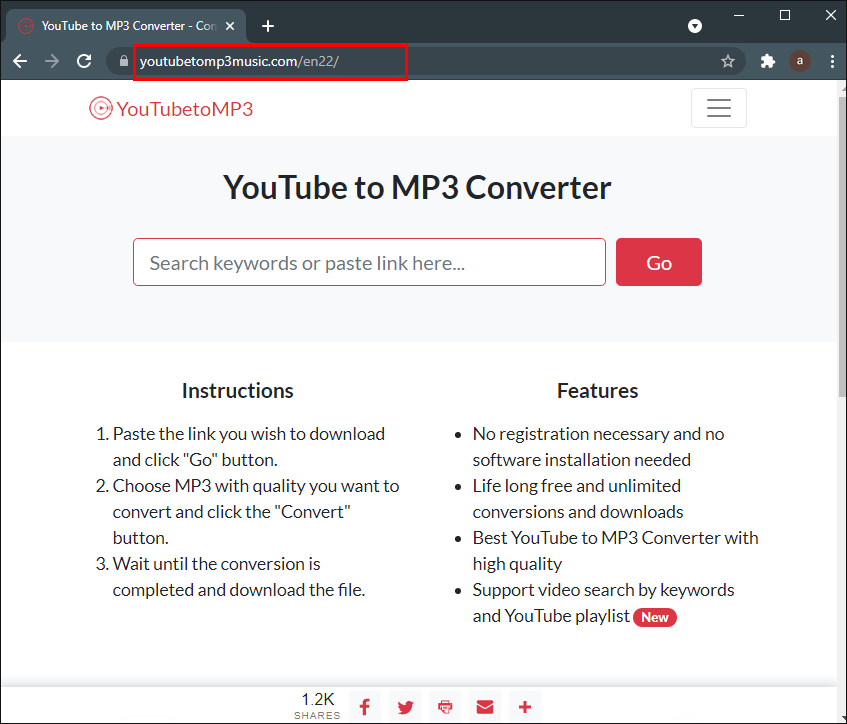Minimize the browser window
Image resolution: width=847 pixels, height=724 pixels.
click(x=739, y=15)
